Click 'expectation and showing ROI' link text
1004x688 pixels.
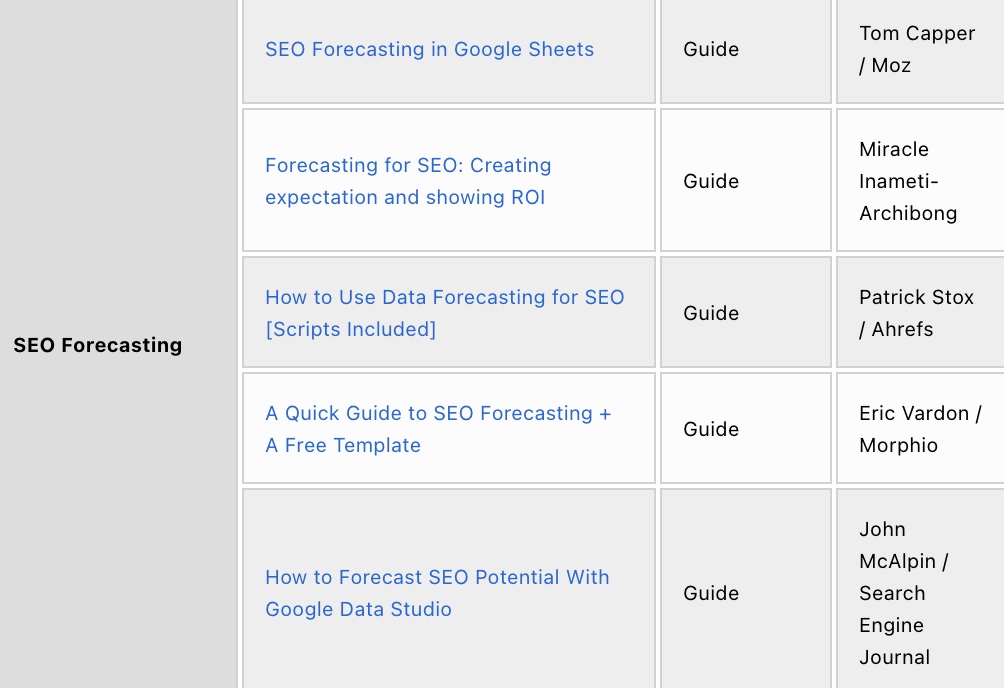pos(405,197)
